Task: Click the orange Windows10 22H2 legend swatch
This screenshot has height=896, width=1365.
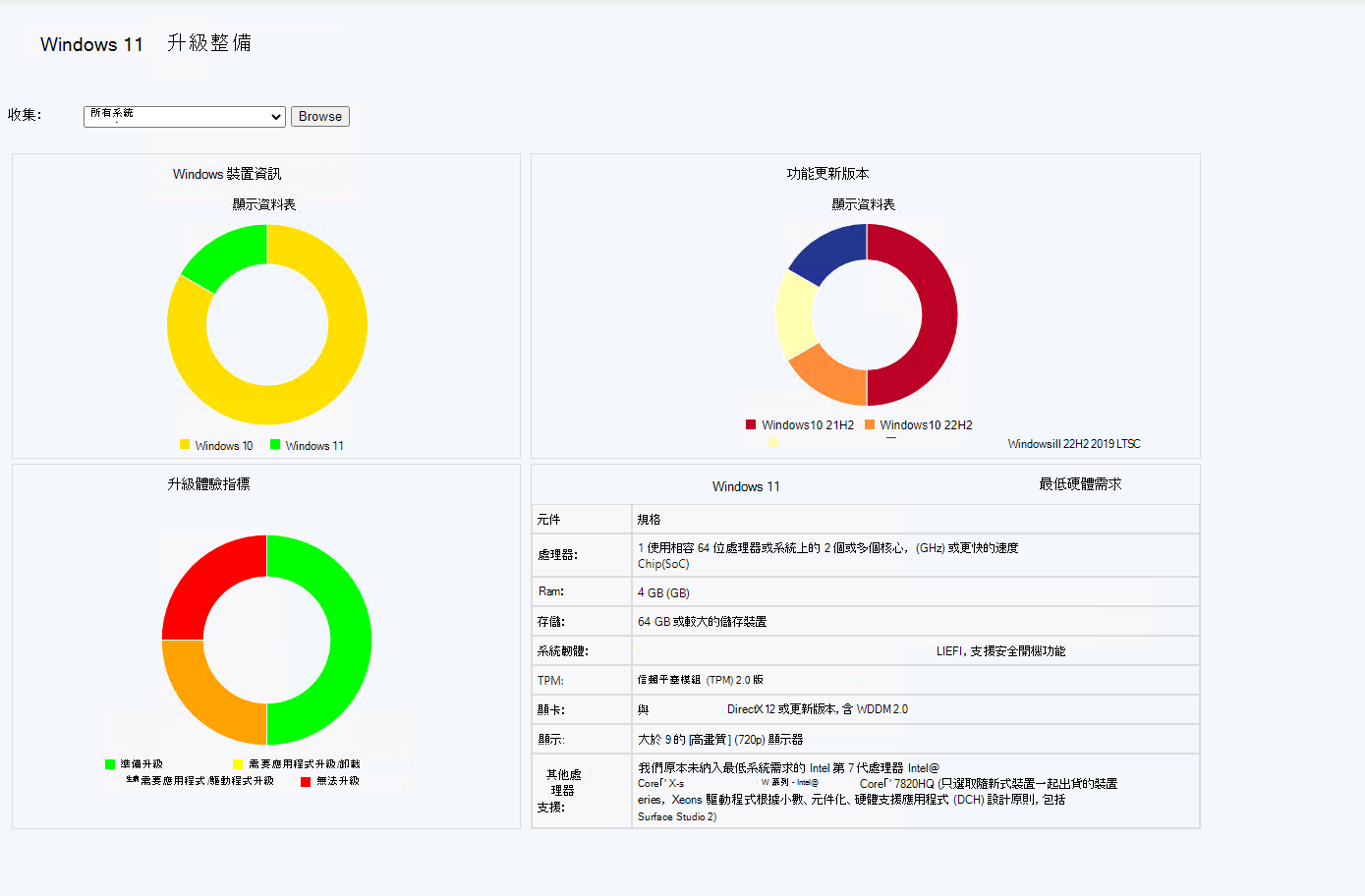Action: point(870,424)
